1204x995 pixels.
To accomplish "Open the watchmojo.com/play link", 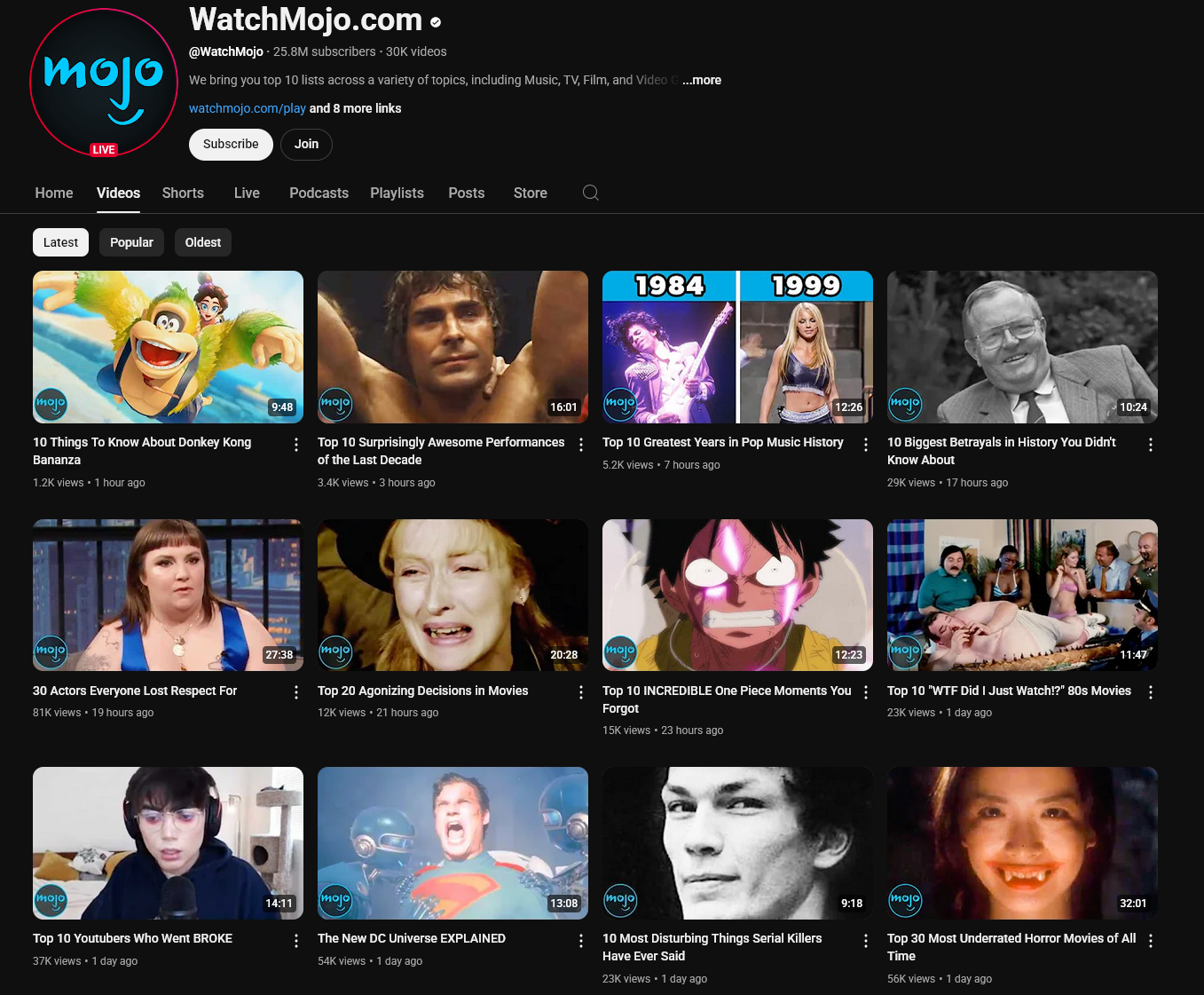I will (x=248, y=108).
